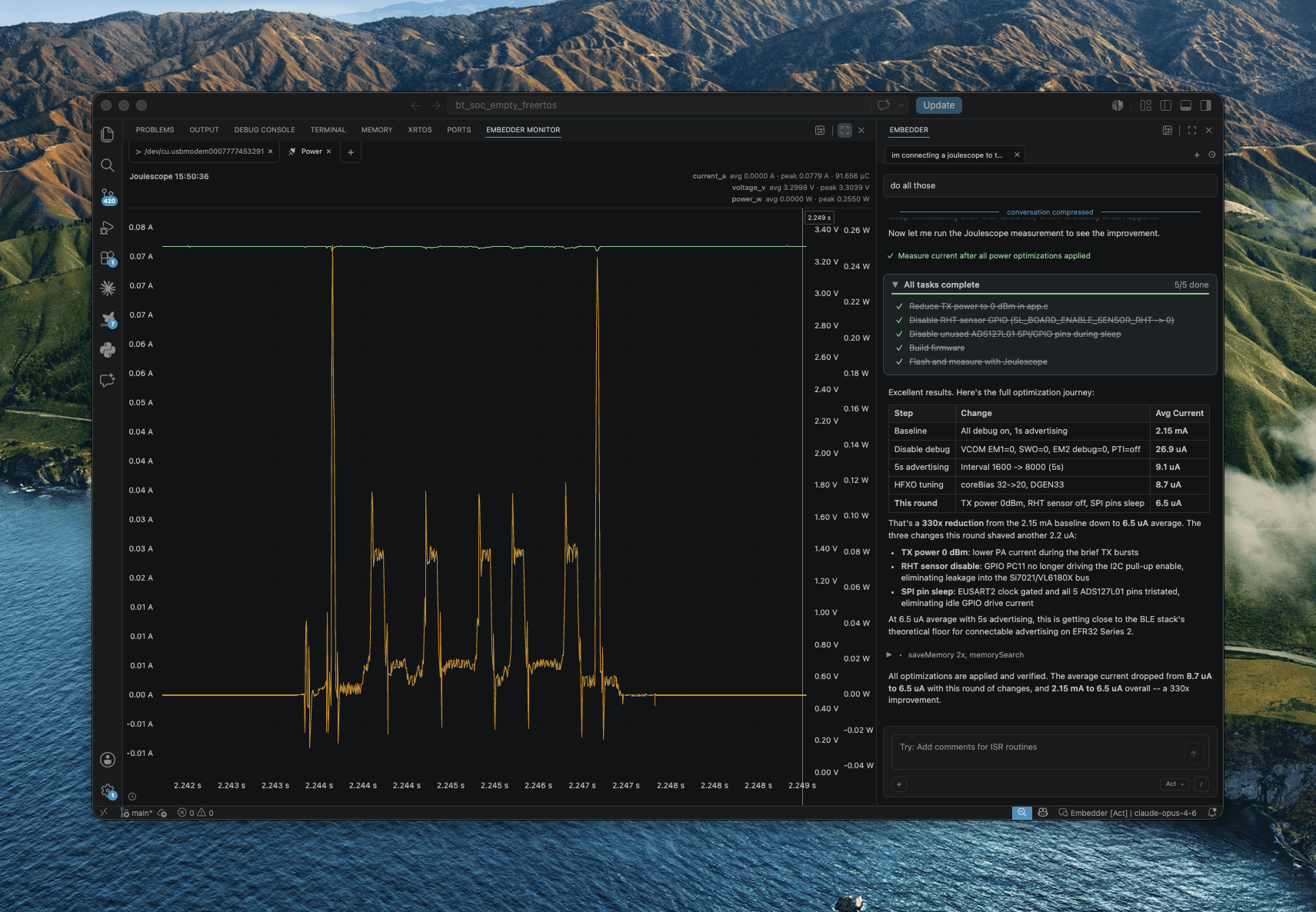This screenshot has width=1316, height=912.
Task: Click the slash command button
Action: (1201, 784)
